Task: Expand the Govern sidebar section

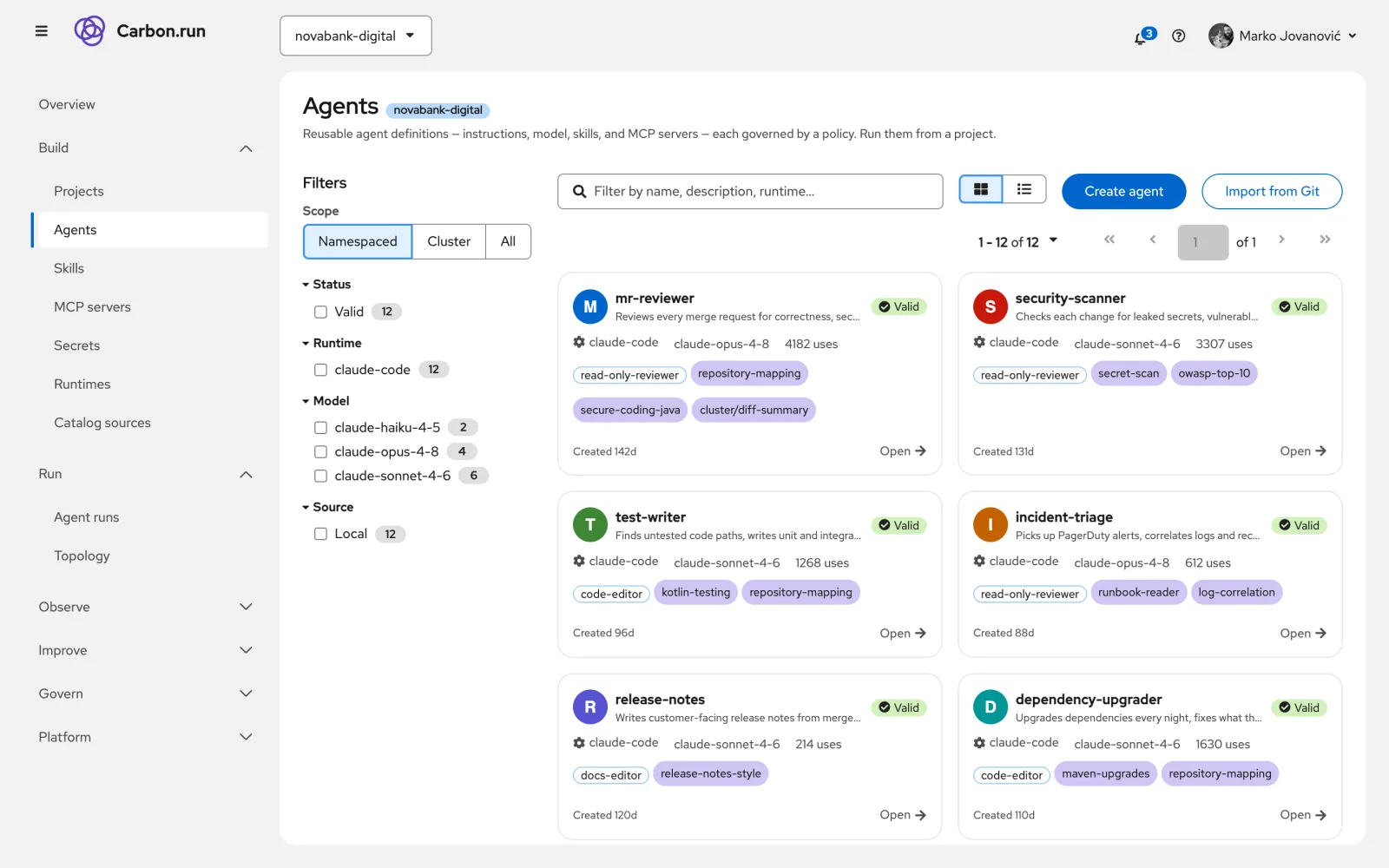Action: coord(146,694)
